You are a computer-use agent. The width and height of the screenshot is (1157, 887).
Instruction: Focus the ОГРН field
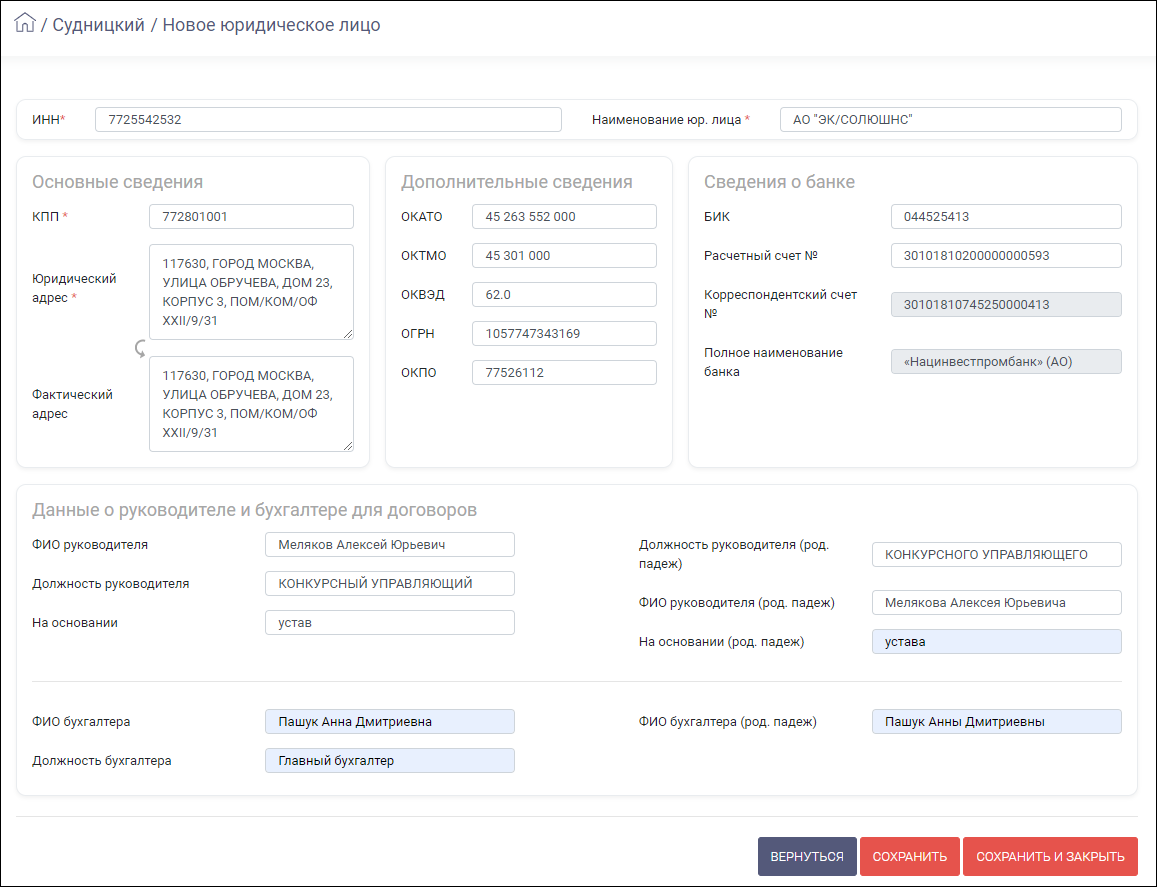pos(564,334)
